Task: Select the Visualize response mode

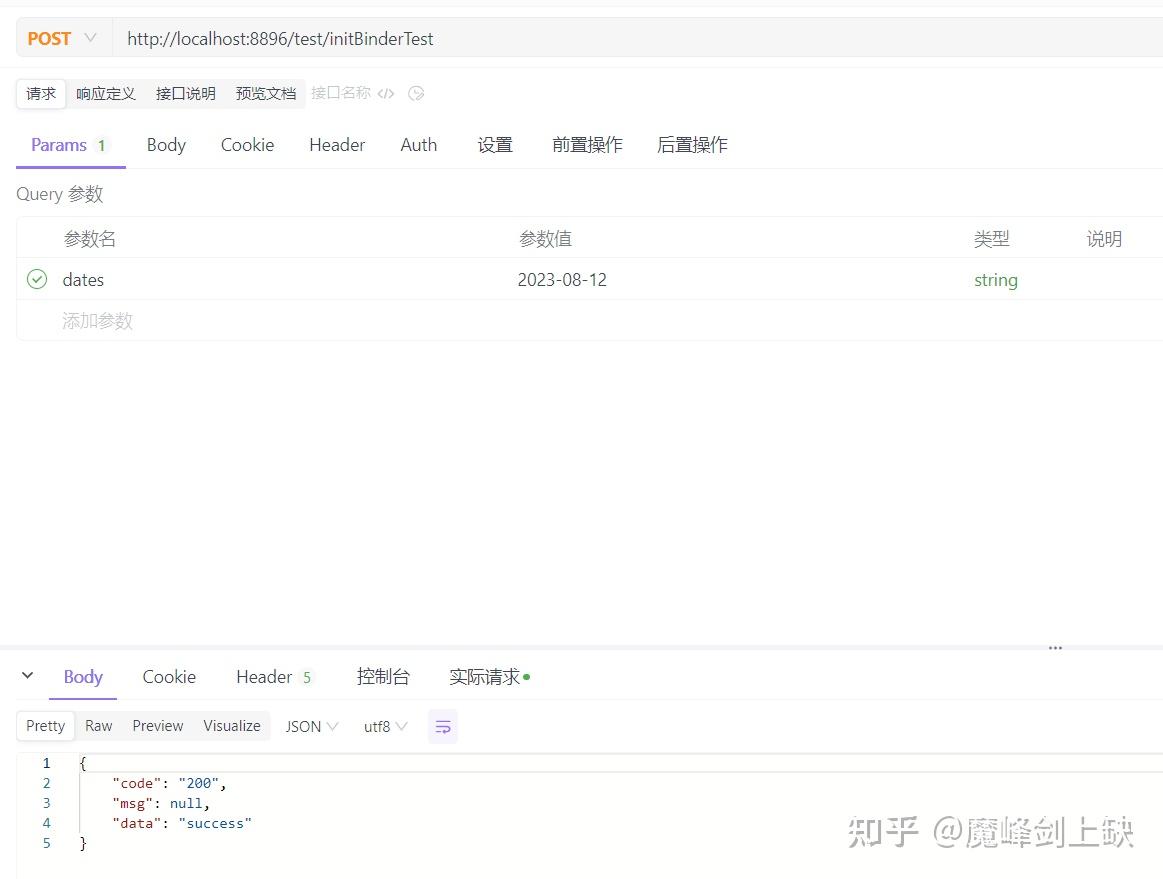Action: (x=231, y=725)
